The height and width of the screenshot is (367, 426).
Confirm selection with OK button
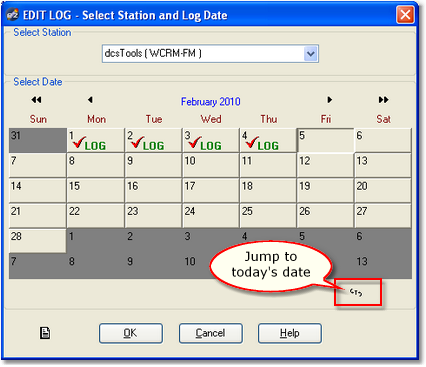coord(131,333)
